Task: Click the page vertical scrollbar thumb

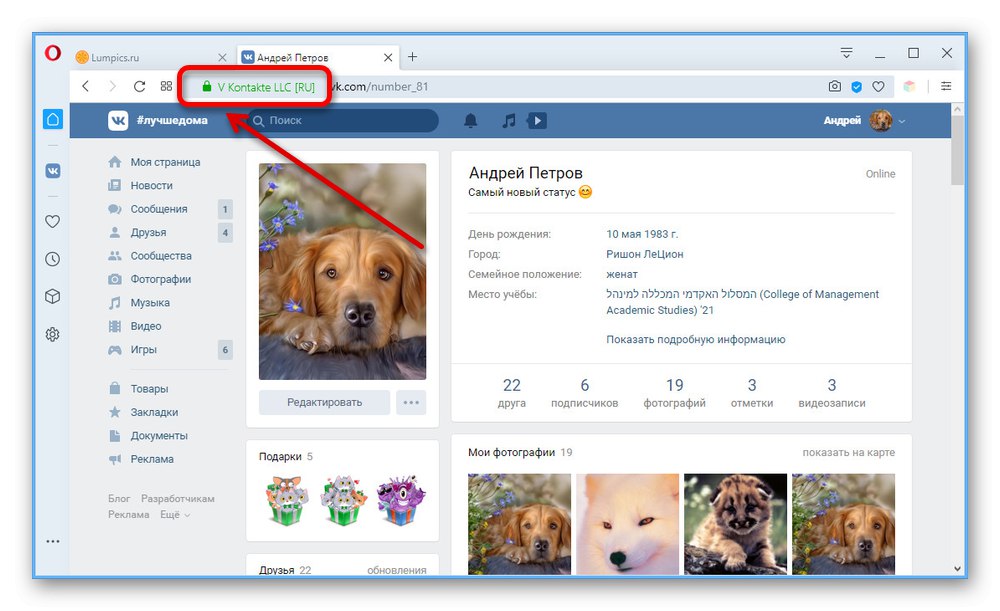Action: tap(957, 150)
